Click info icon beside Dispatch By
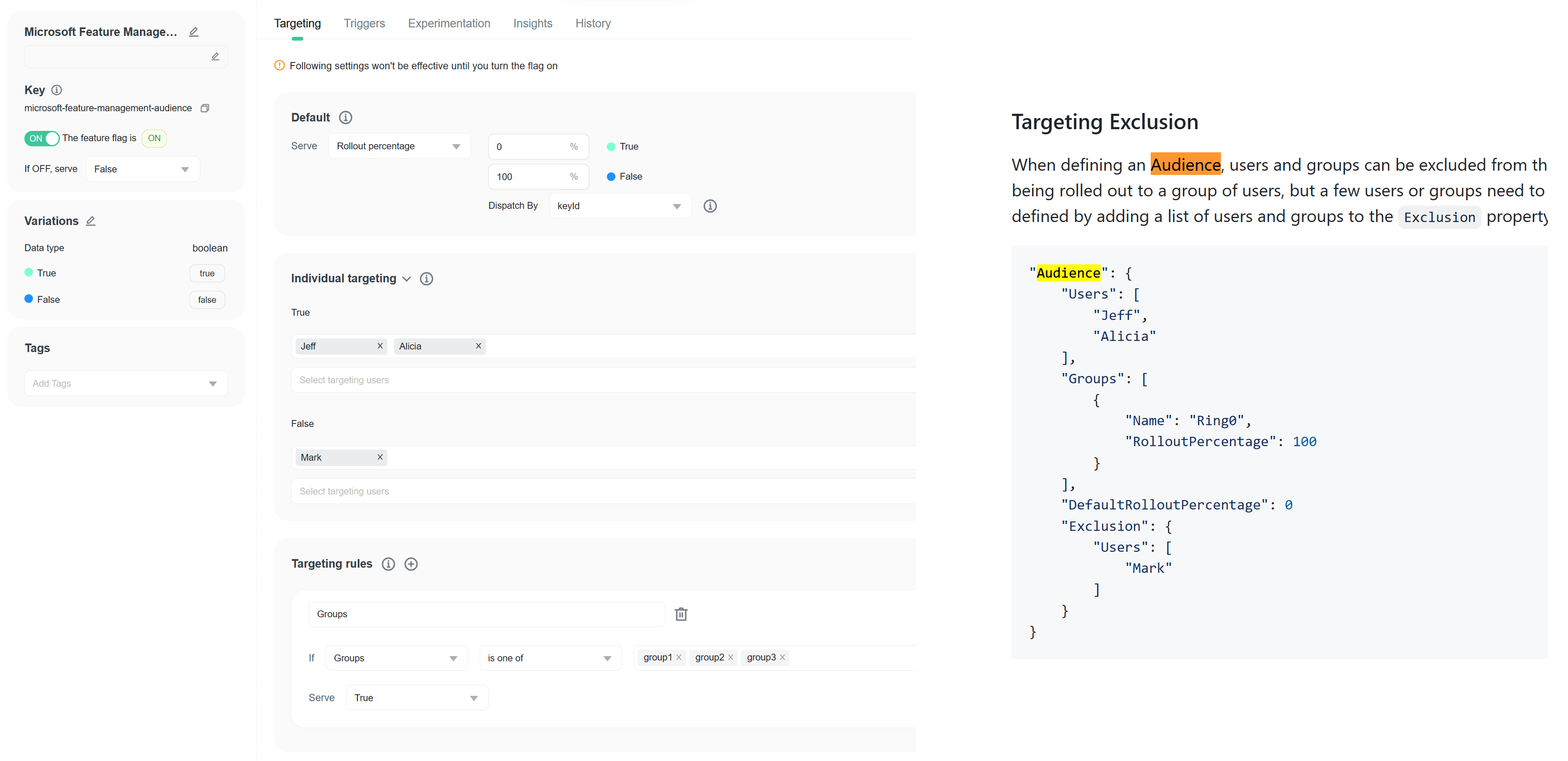This screenshot has width=1568, height=761. point(710,206)
